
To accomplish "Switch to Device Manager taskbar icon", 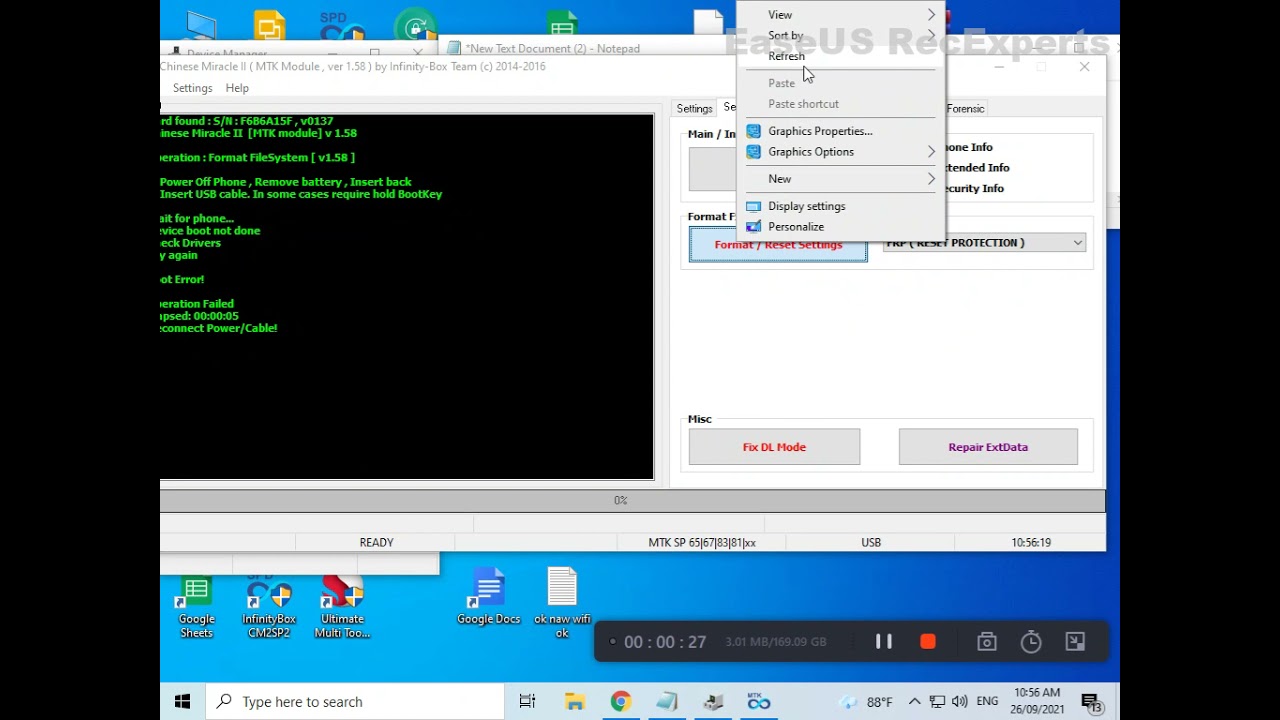I will pos(713,702).
